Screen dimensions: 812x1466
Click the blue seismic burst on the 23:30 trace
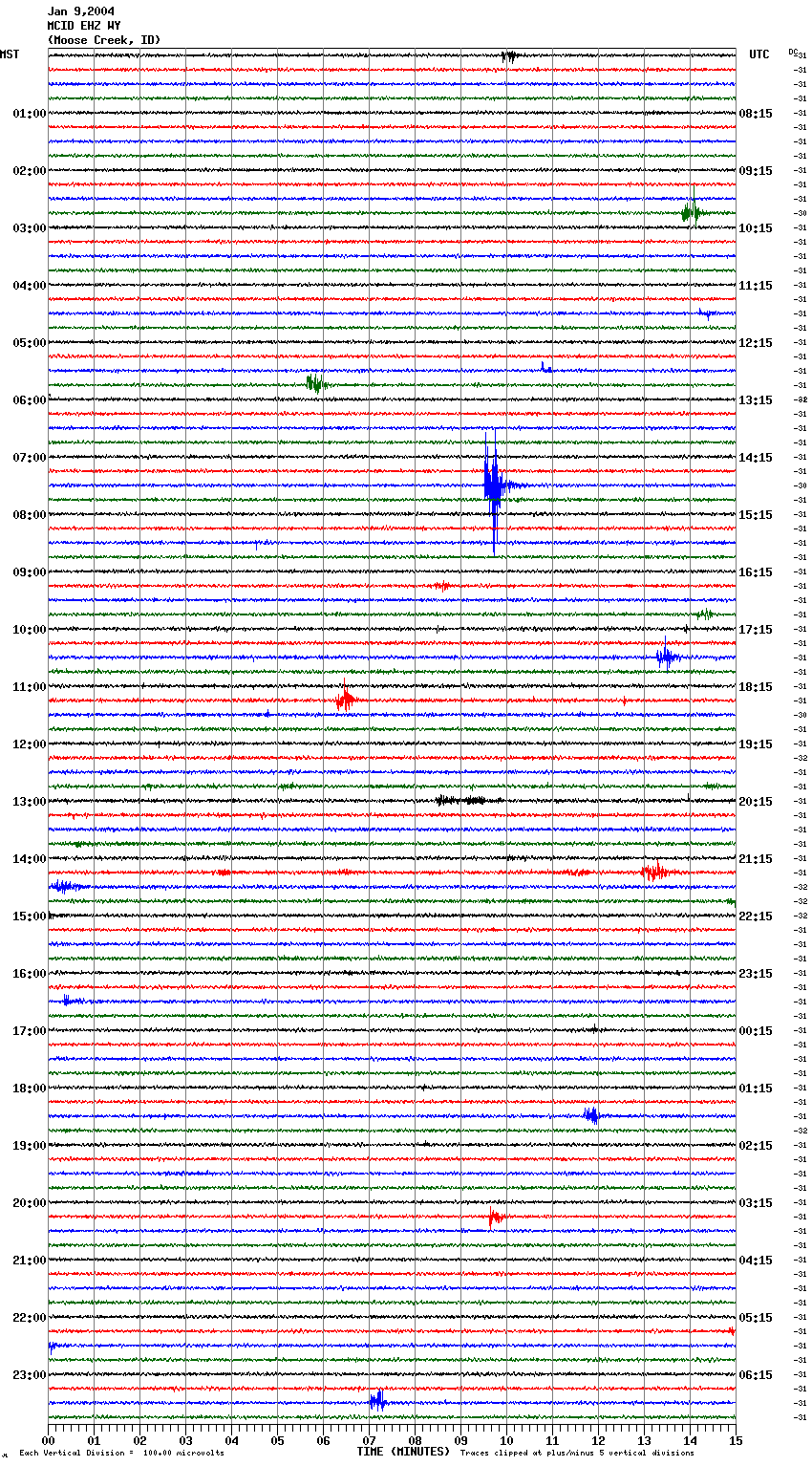tap(377, 1401)
